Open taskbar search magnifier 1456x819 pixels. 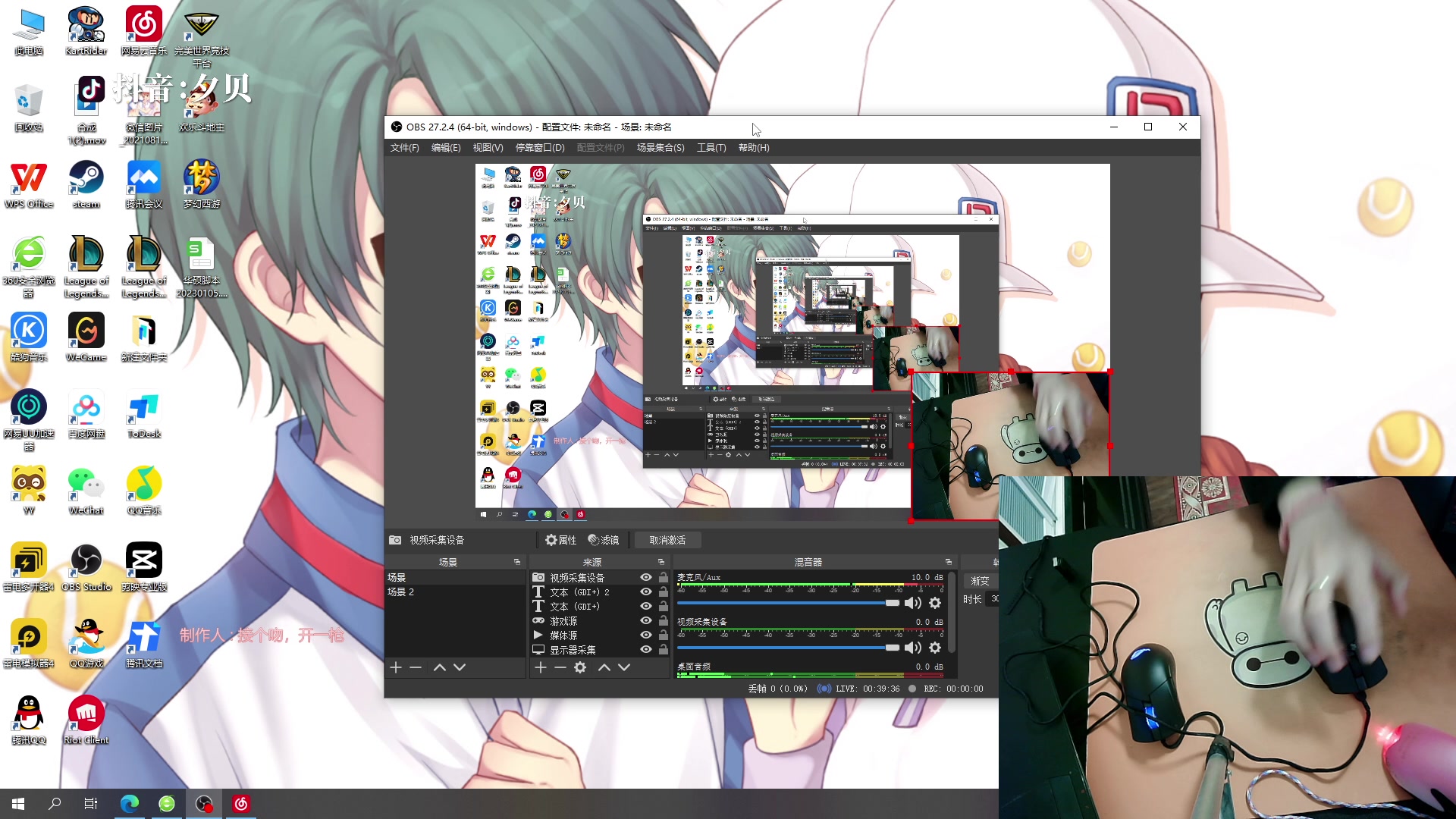55,804
